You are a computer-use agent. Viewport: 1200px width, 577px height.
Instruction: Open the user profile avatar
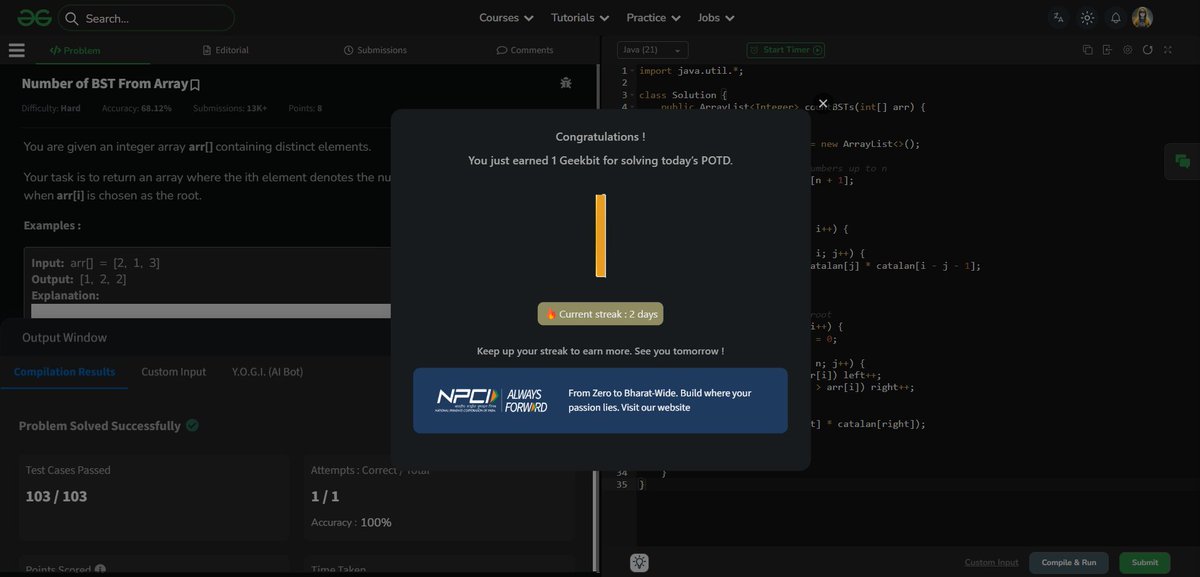[x=1142, y=18]
